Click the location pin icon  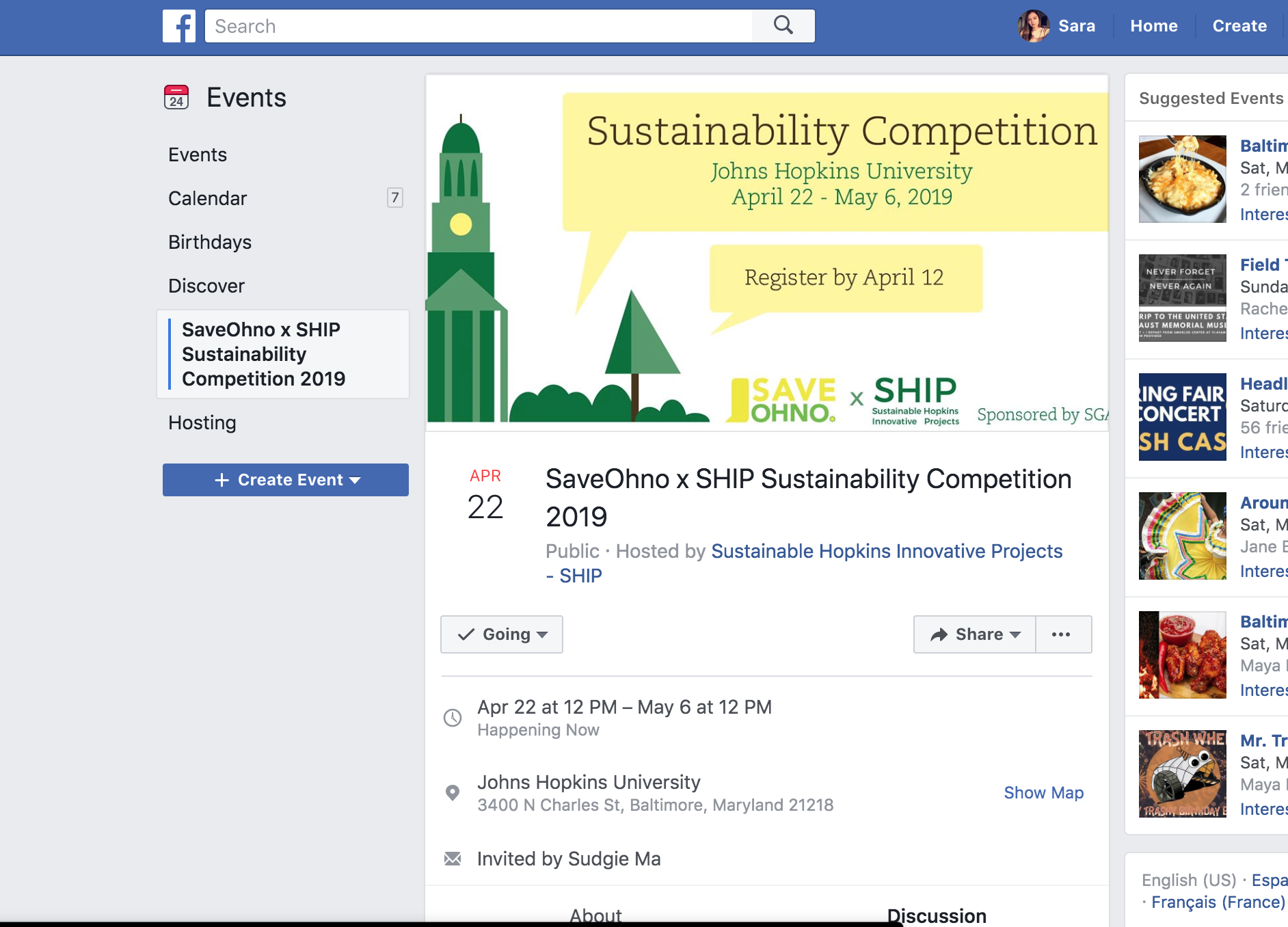453,793
